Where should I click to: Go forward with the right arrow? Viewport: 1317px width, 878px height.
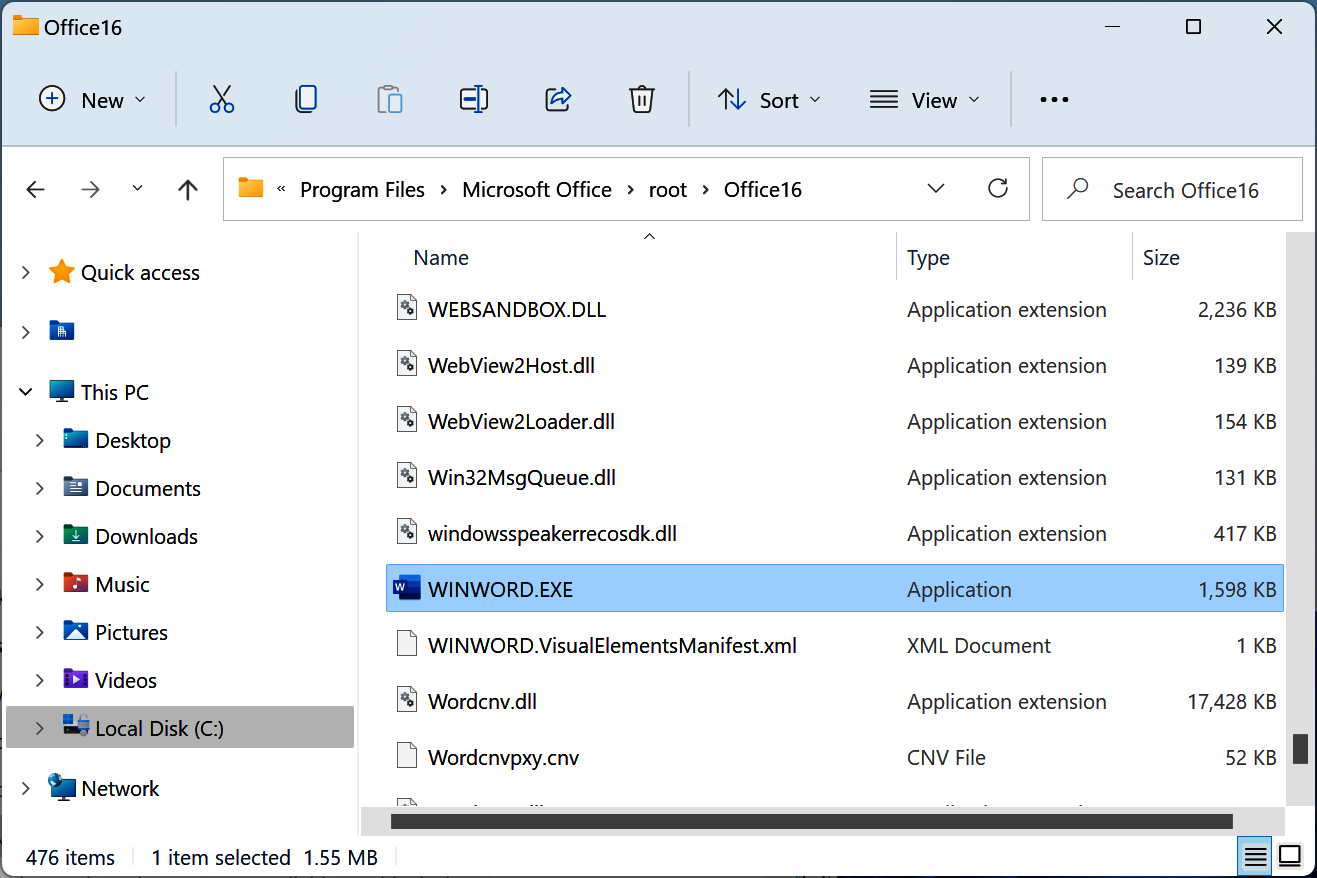point(91,189)
